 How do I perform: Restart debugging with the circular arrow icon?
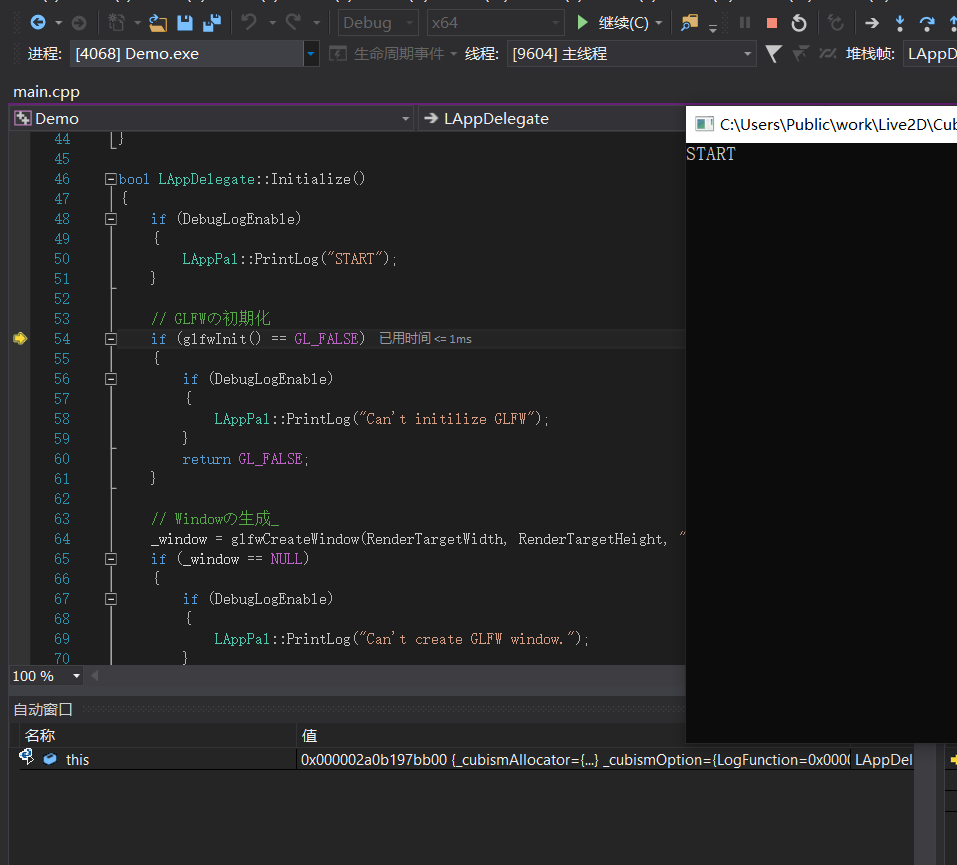point(798,22)
